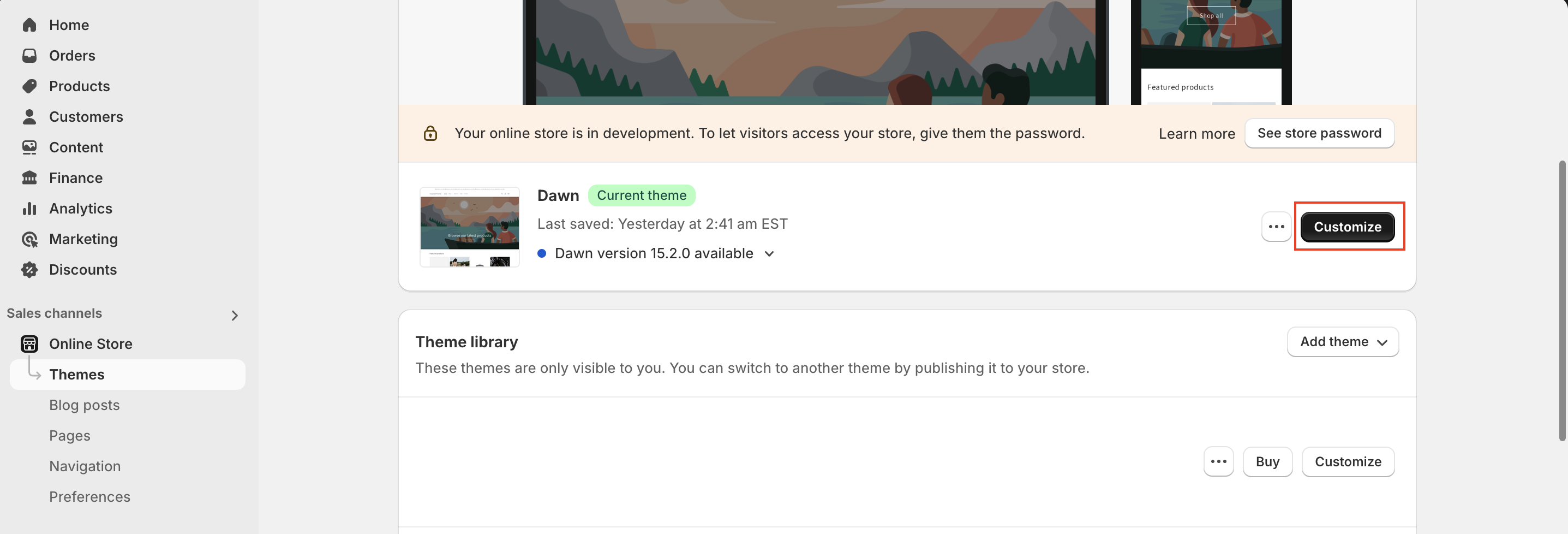The image size is (1568, 534).
Task: Expand the Sales channels section arrow
Action: (x=235, y=315)
